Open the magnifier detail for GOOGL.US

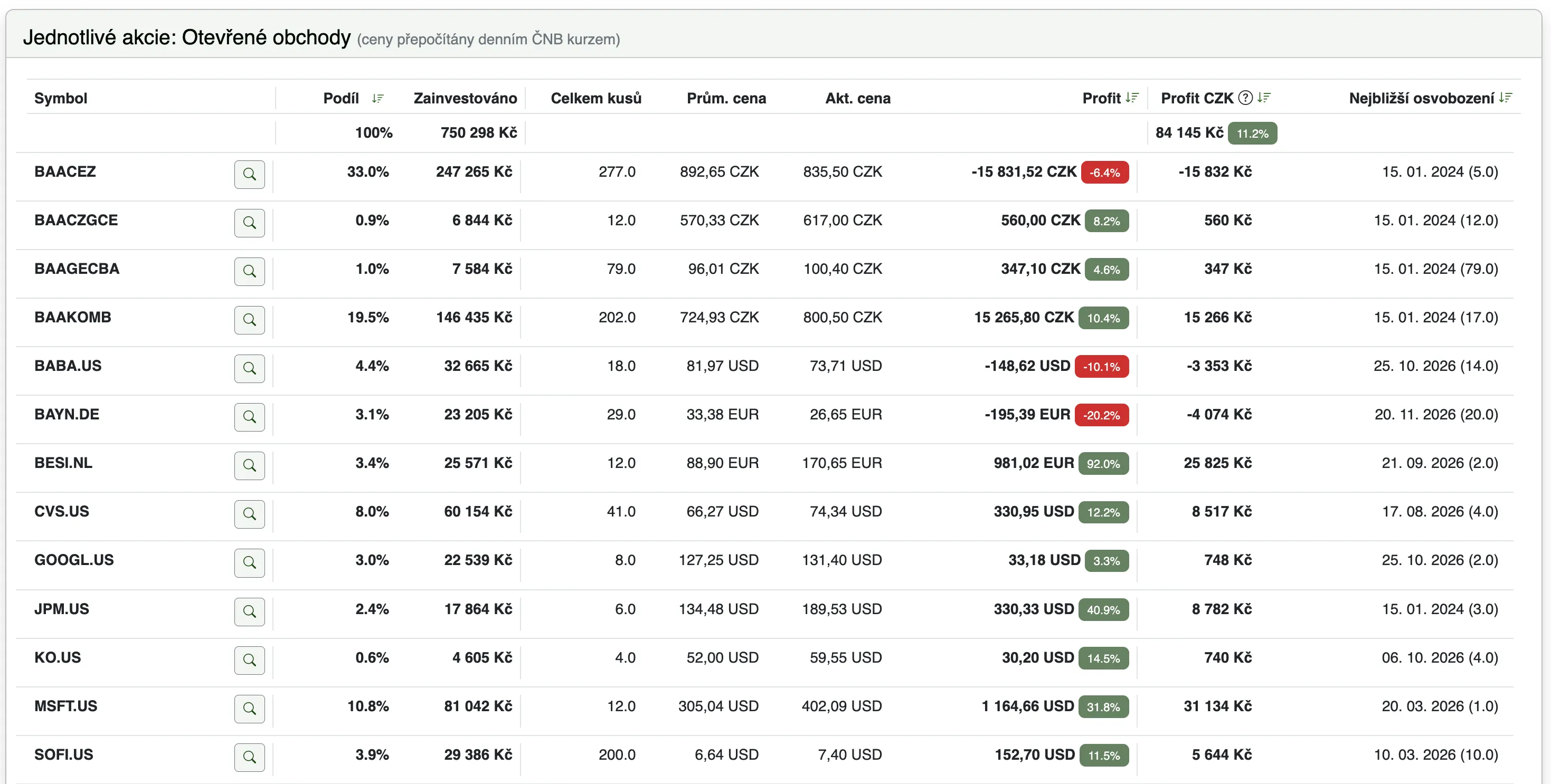pyautogui.click(x=249, y=562)
